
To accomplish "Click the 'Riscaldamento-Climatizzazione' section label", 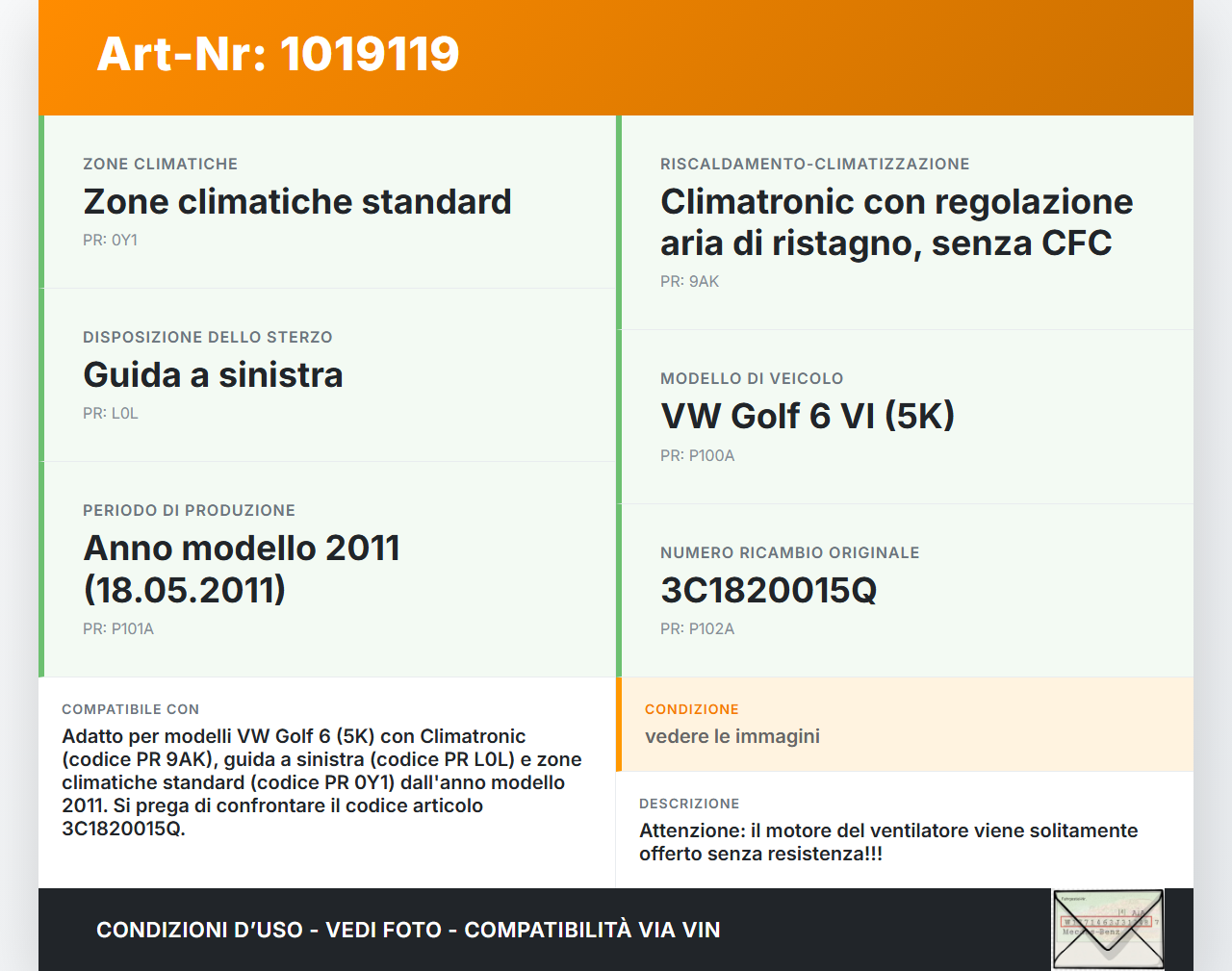I will tap(814, 165).
